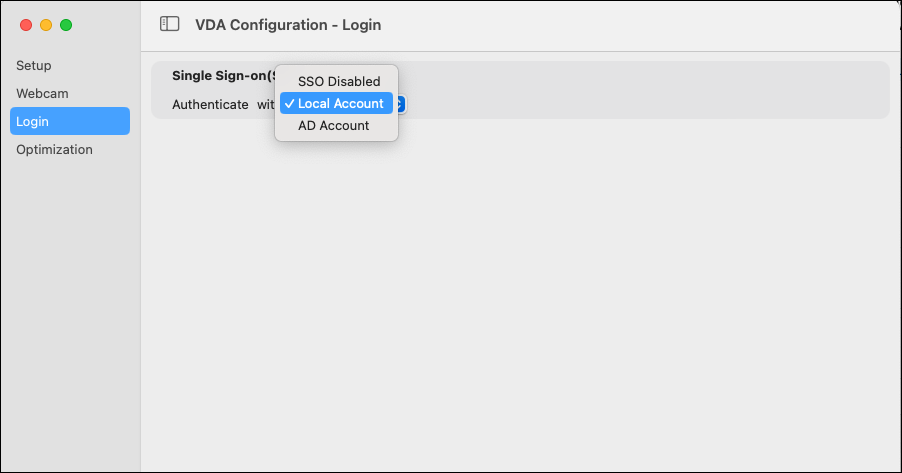The image size is (902, 473).
Task: Choose SSO Disabled from the menu
Action: coord(339,81)
